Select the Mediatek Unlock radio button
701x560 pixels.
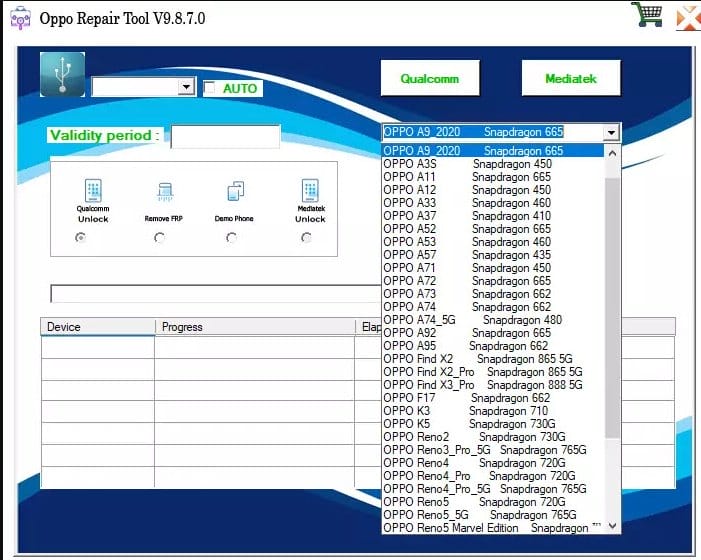(306, 238)
